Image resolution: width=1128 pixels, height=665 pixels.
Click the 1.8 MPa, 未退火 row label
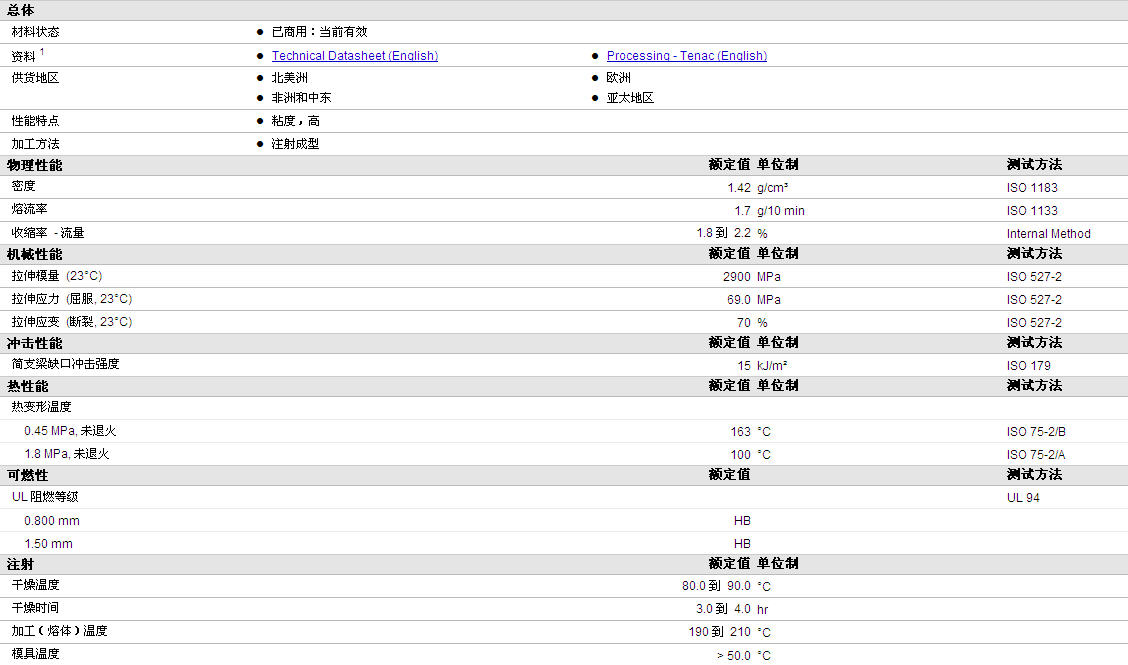67,454
